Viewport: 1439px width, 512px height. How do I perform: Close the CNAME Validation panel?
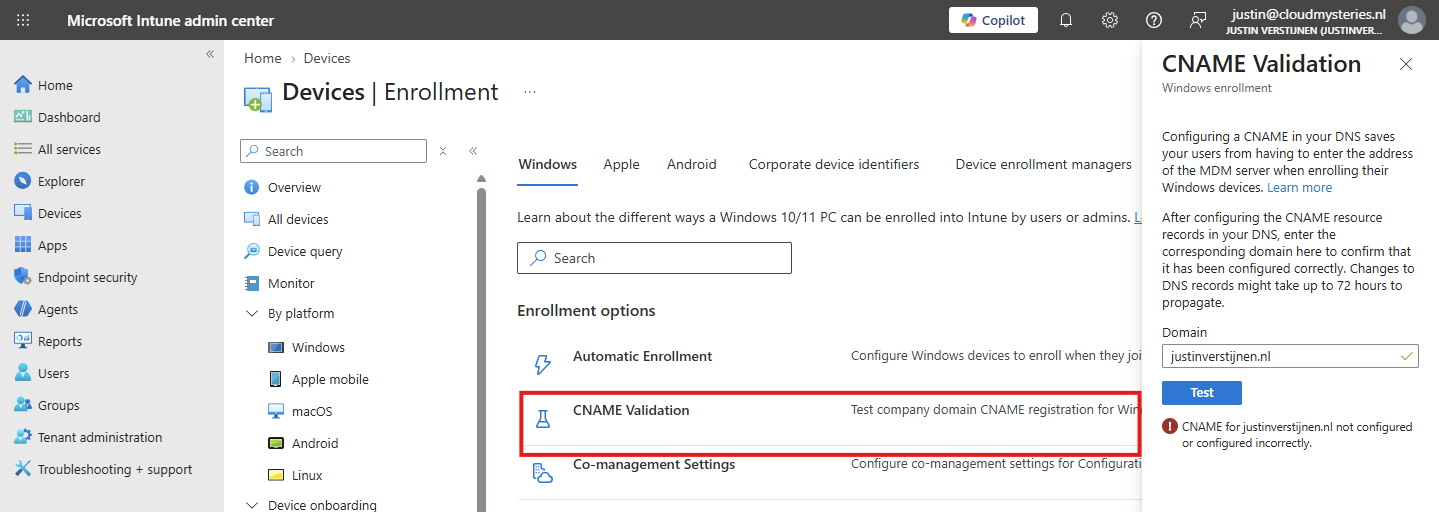pos(1406,64)
